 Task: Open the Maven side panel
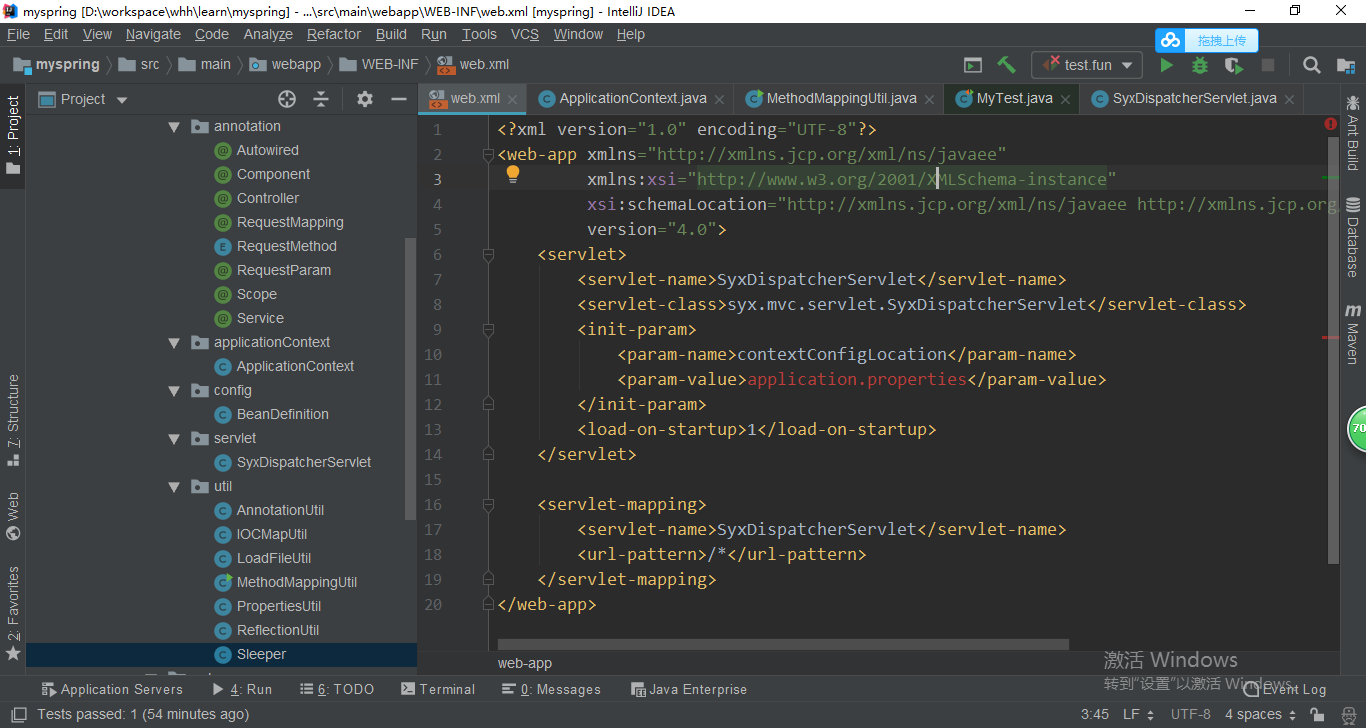click(x=1352, y=334)
